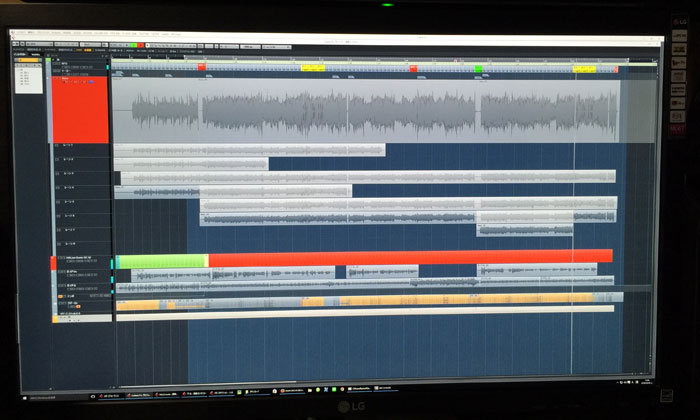Open File Explorer folder icon in the taskbar
The width and height of the screenshot is (700, 420).
[x=310, y=390]
